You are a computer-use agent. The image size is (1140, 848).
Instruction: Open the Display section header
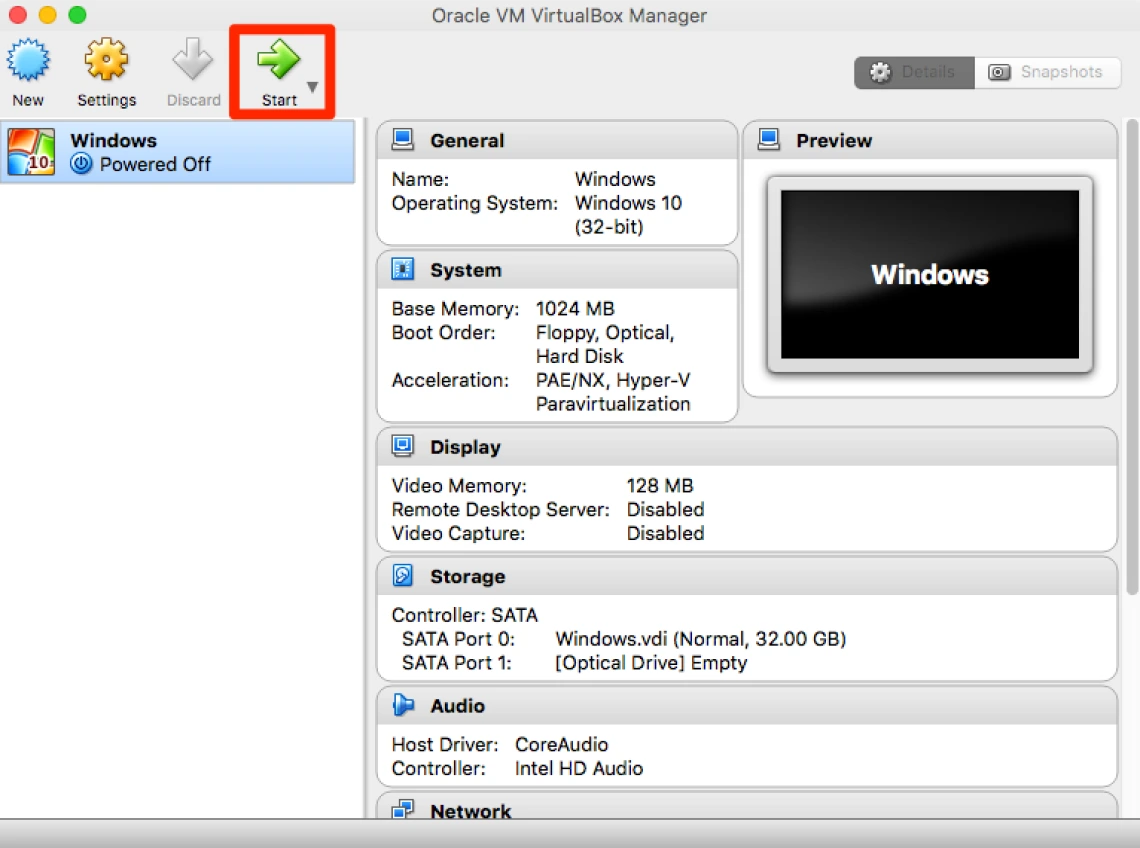(747, 447)
